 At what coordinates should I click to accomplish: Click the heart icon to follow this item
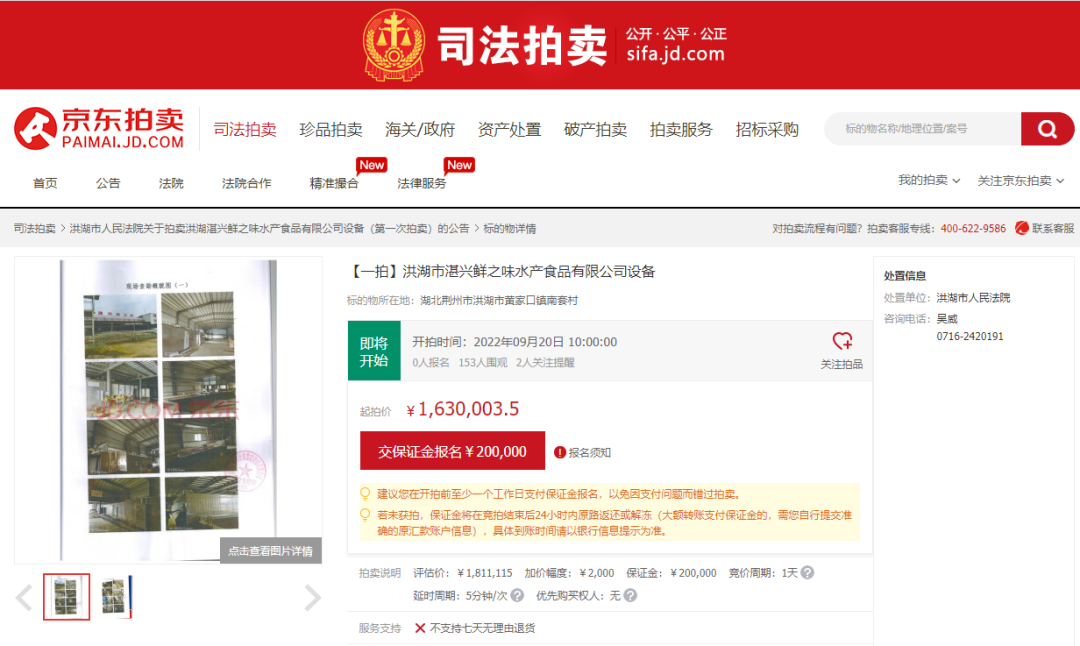(842, 341)
